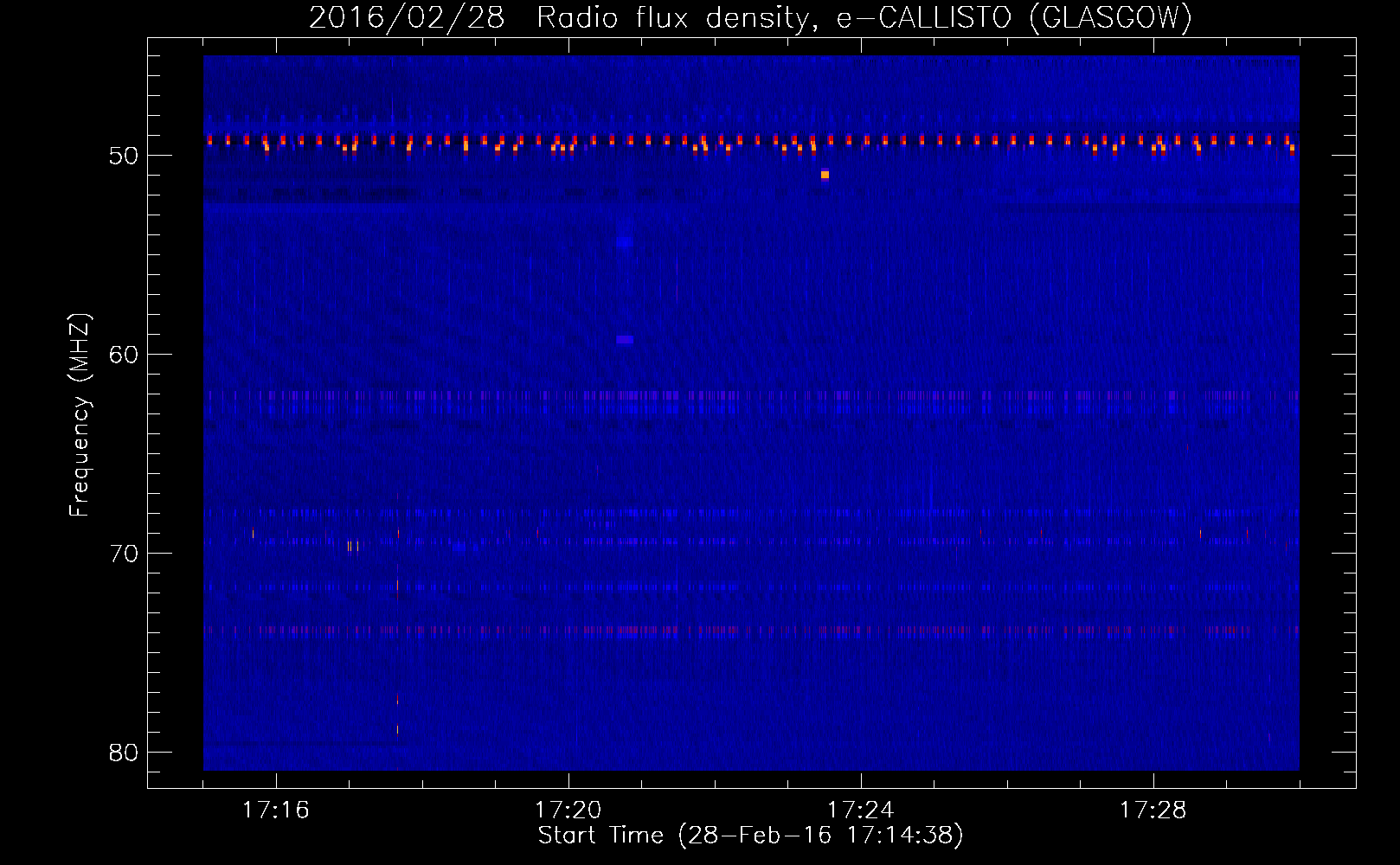Click the 17:16 time tick label

coord(276,811)
